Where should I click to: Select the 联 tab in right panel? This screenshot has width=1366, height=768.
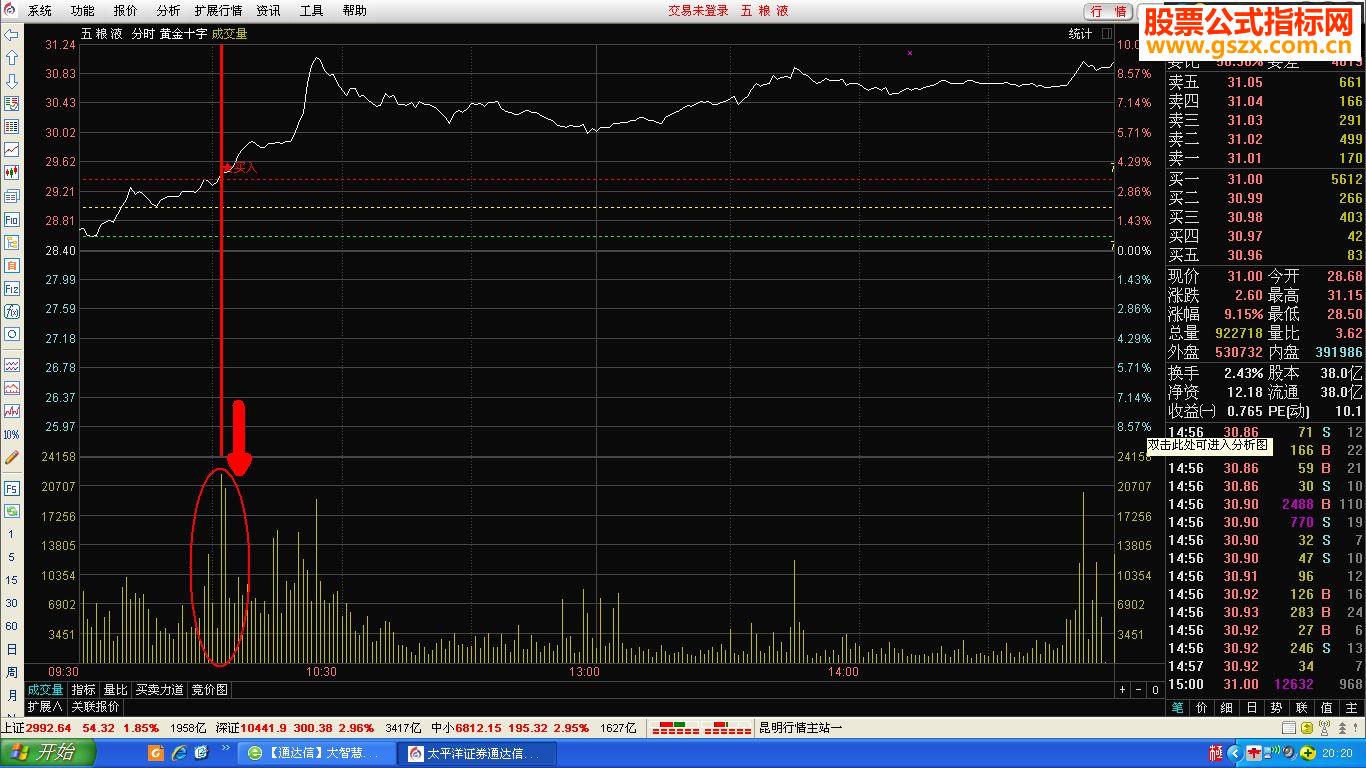[x=1302, y=707]
